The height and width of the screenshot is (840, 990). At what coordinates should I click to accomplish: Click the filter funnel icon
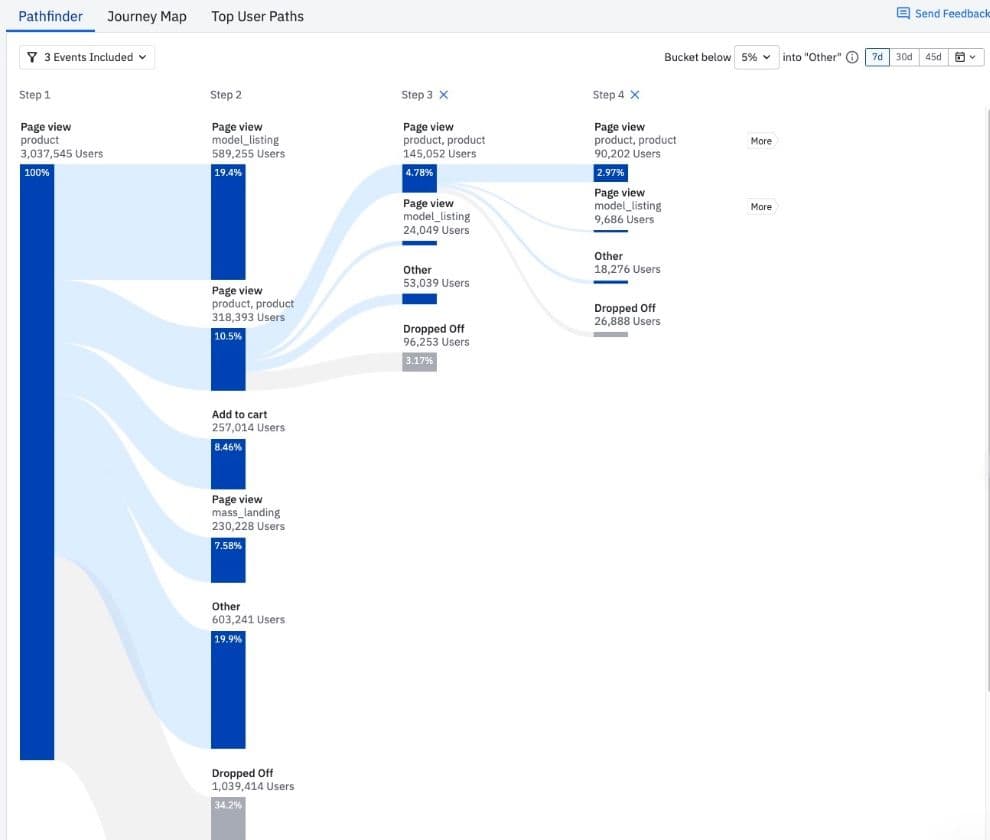tap(33, 58)
